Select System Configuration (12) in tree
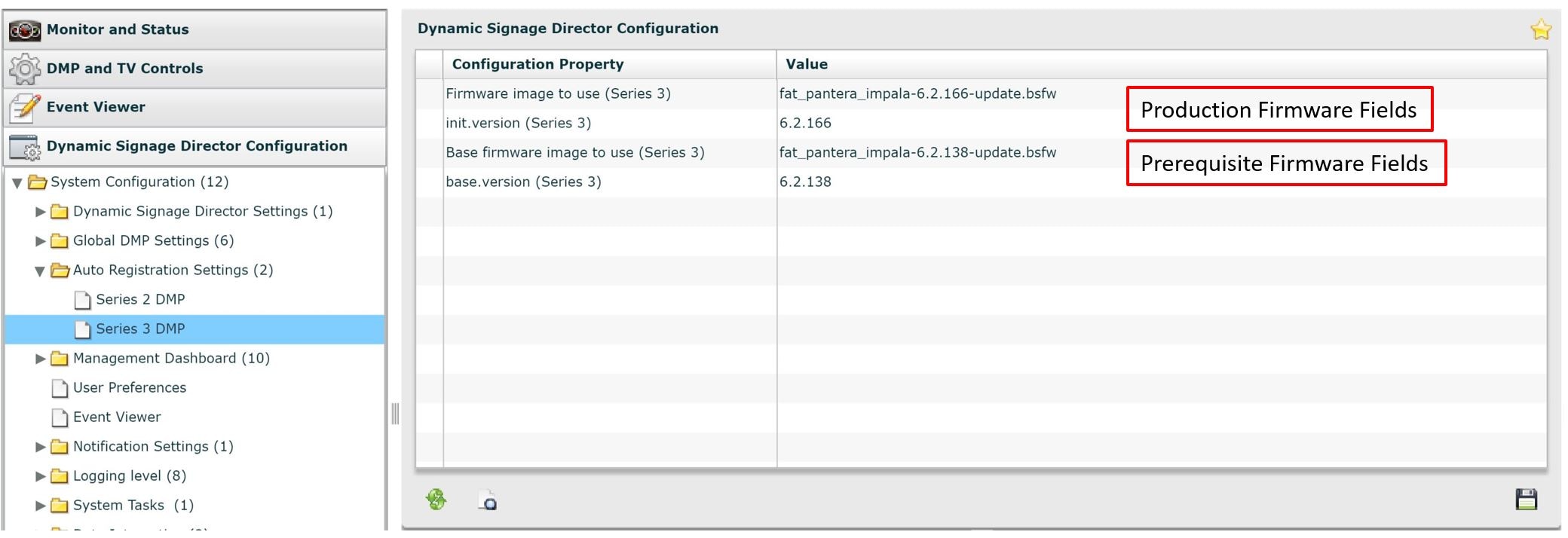Image resolution: width=1568 pixels, height=538 pixels. pos(139,182)
